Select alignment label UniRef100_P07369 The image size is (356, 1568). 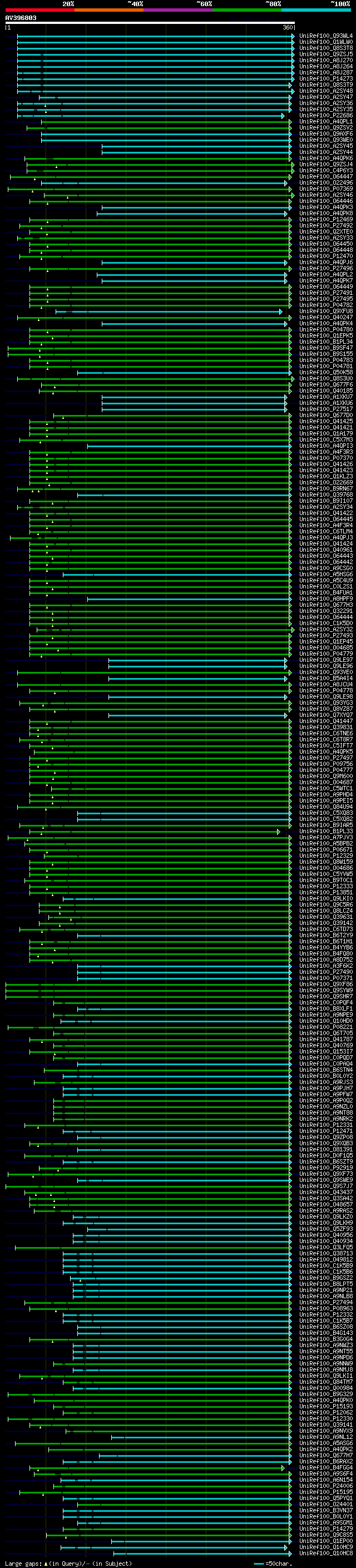(x=325, y=189)
